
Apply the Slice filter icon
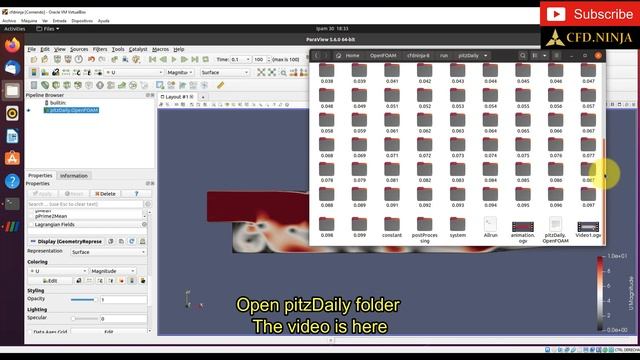67,85
